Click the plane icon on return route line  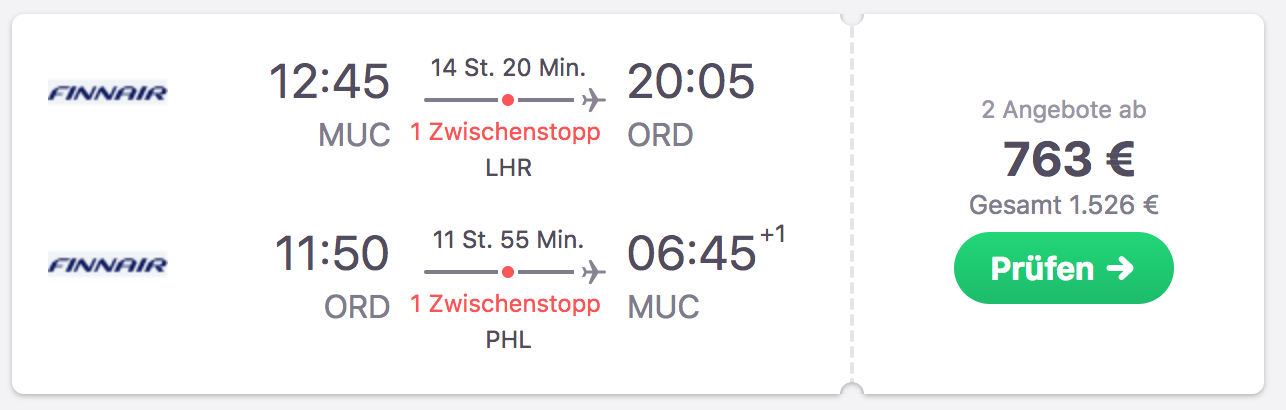(594, 271)
